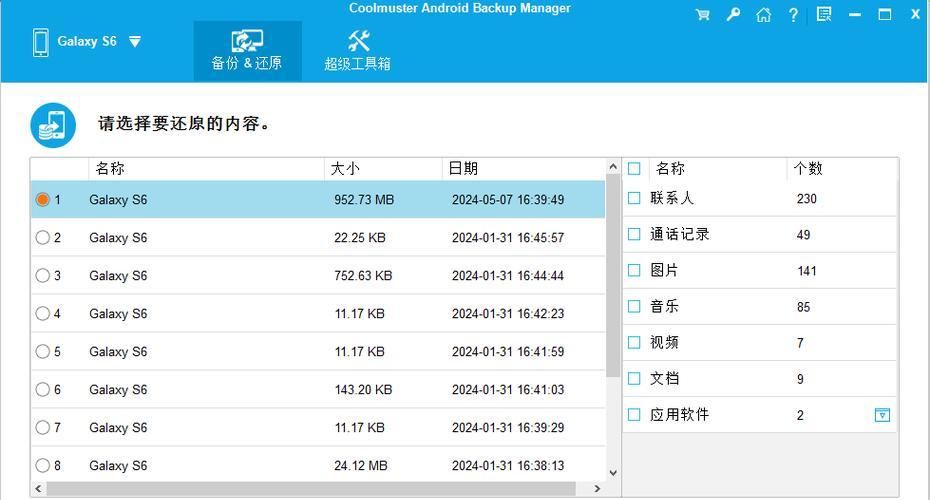
Task: Click the key register icon
Action: click(733, 14)
